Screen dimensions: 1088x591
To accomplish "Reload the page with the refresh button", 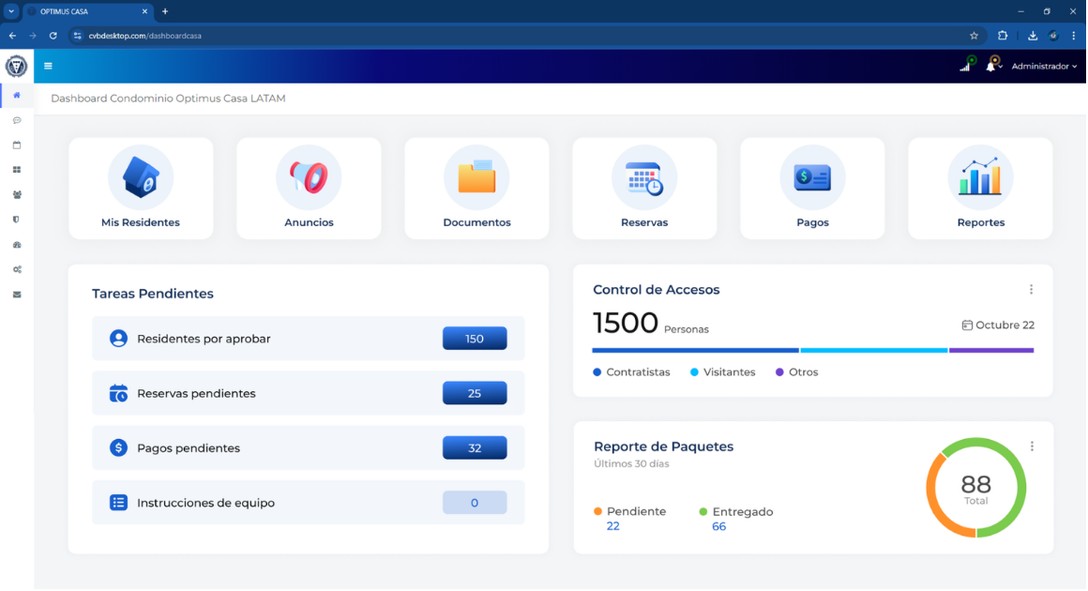I will click(x=53, y=35).
